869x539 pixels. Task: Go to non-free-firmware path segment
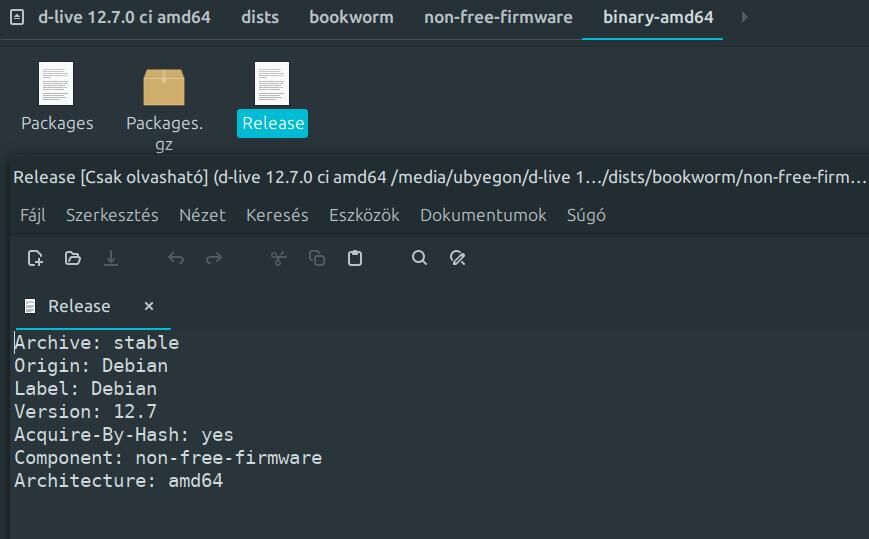point(498,17)
